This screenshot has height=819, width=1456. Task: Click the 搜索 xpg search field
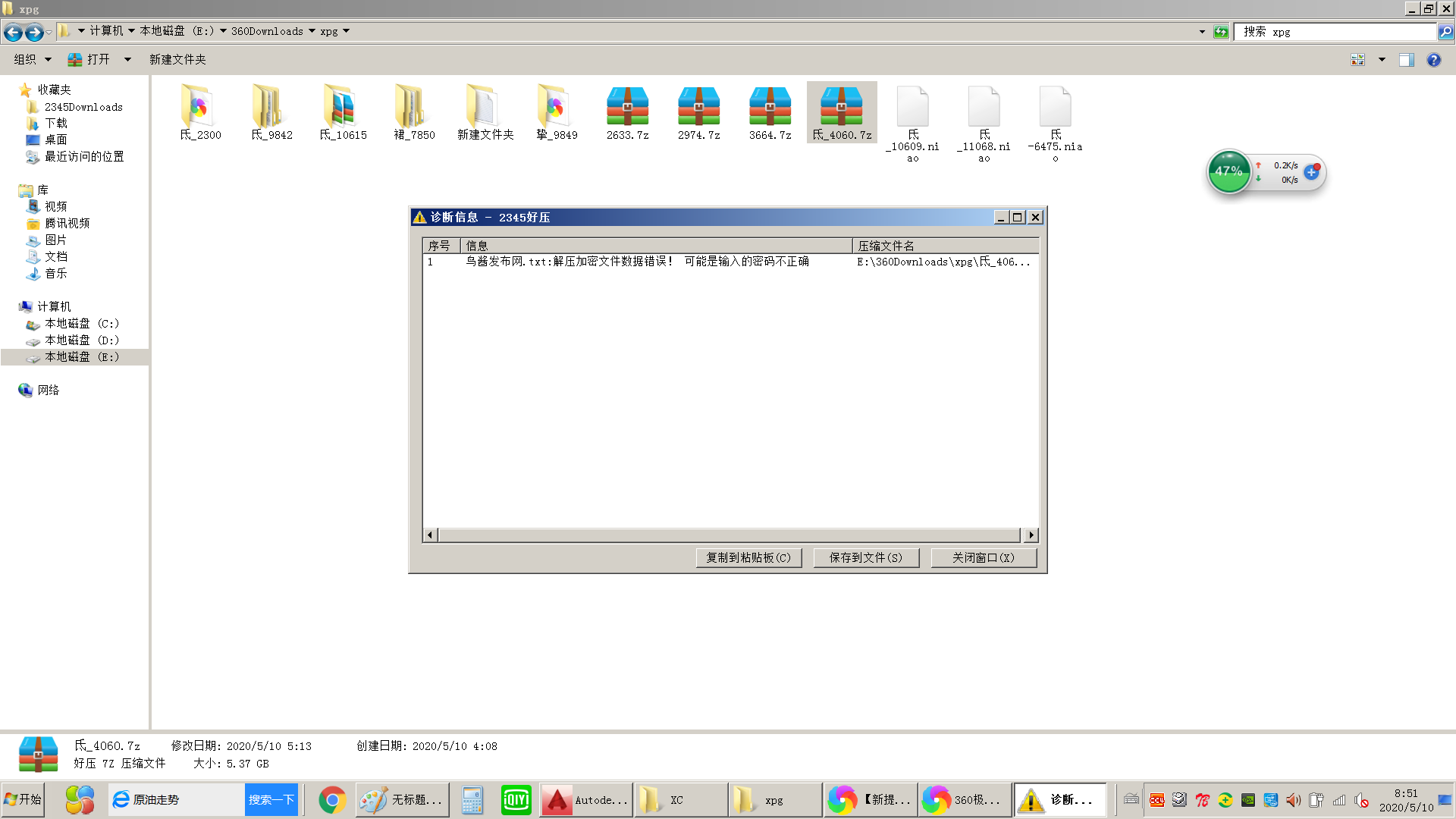coord(1335,32)
